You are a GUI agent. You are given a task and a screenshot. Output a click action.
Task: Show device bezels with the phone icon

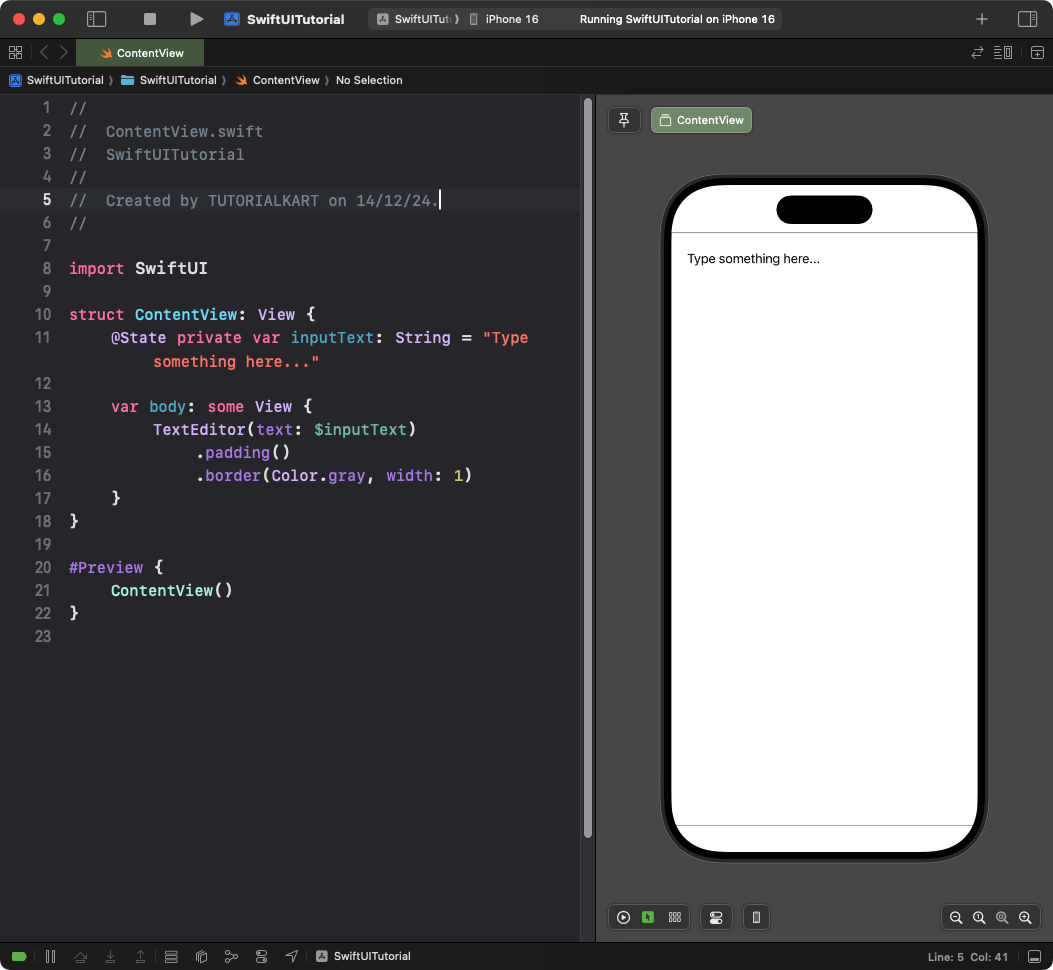756,917
